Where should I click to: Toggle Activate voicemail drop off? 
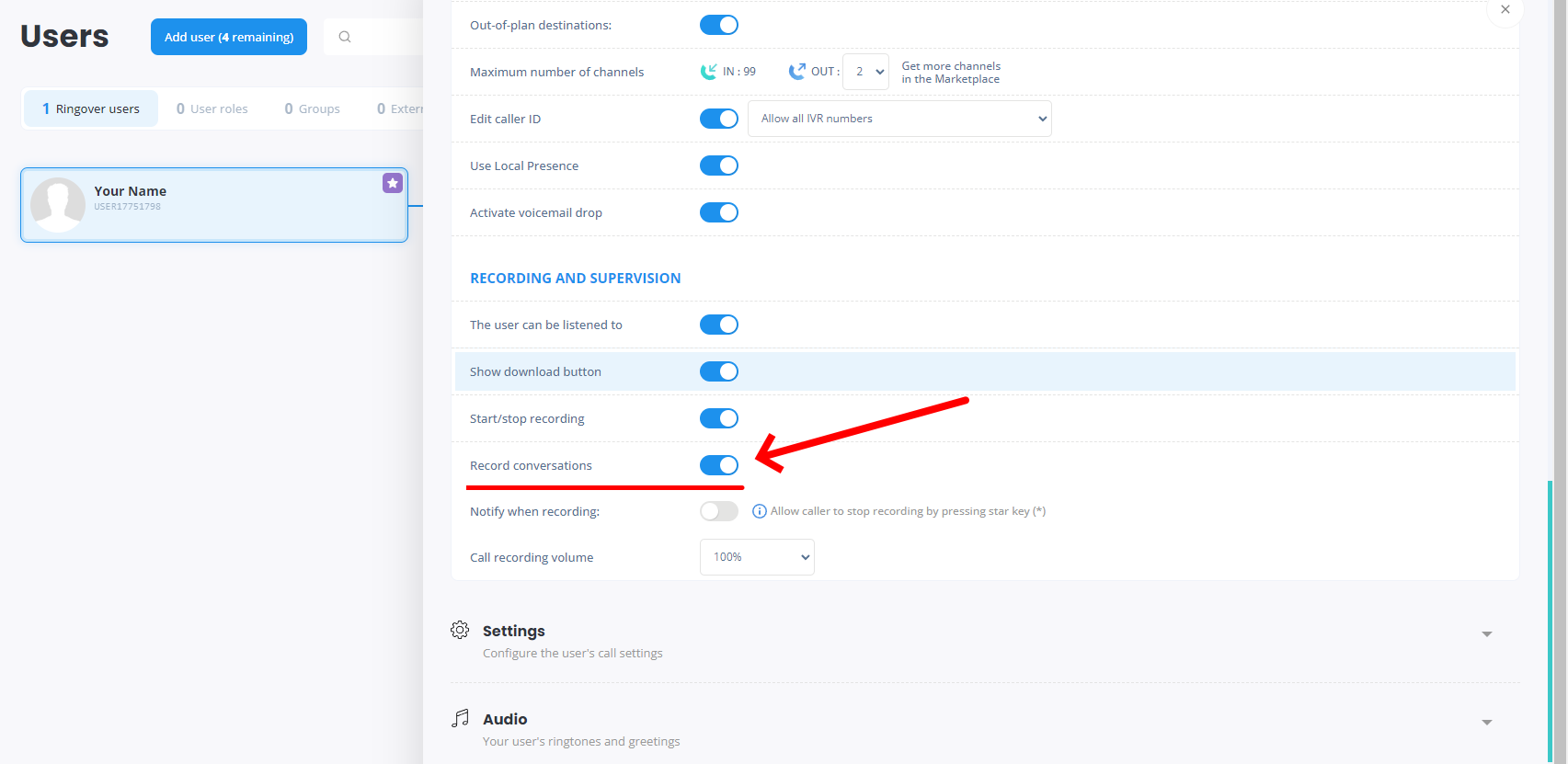719,212
